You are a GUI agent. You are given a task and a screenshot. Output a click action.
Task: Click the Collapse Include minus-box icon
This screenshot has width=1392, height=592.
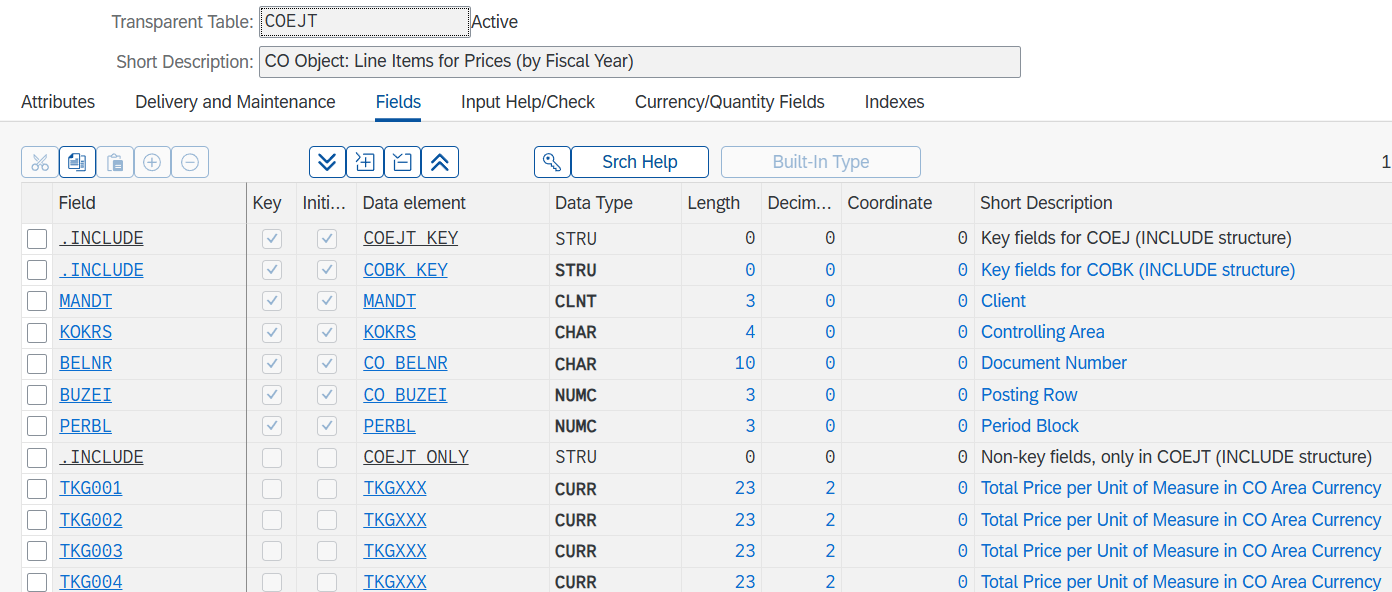tap(402, 162)
